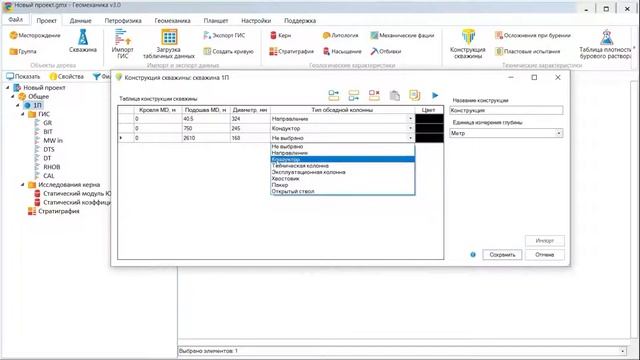Viewport: 640px width, 360px height.
Task: Select the DTS curve in tree
Action: 49,149
